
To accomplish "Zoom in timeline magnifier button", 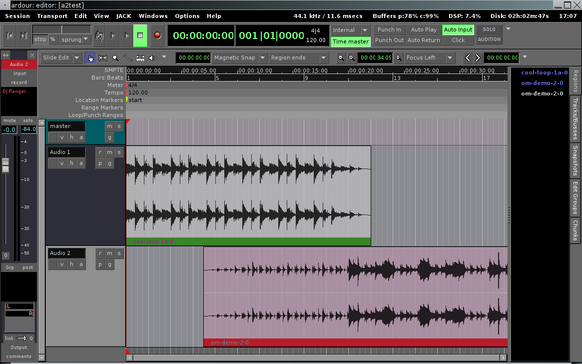I will pyautogui.click(x=341, y=58).
